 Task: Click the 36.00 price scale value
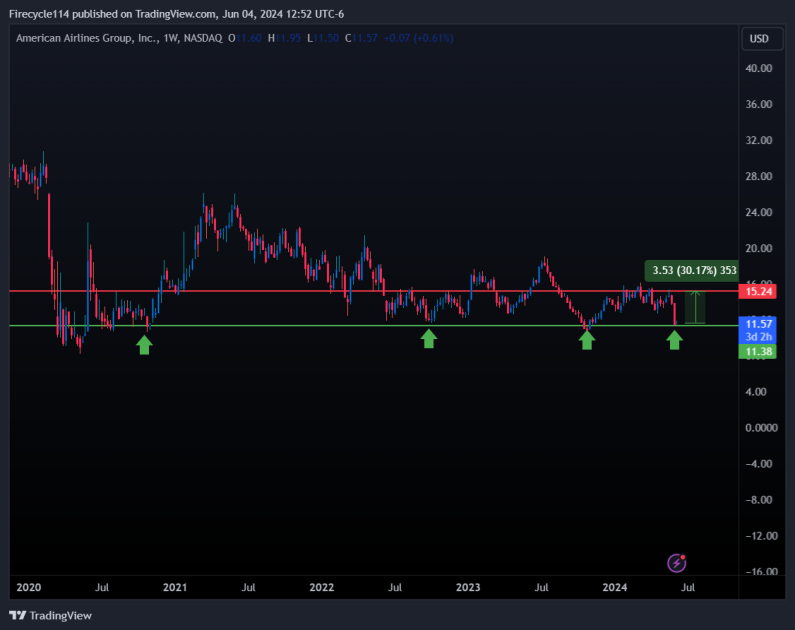[758, 104]
